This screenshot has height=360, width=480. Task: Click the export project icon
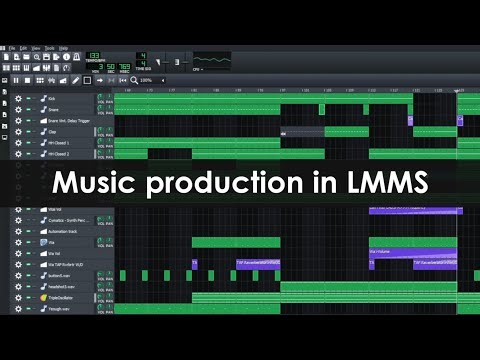[x=56, y=57]
